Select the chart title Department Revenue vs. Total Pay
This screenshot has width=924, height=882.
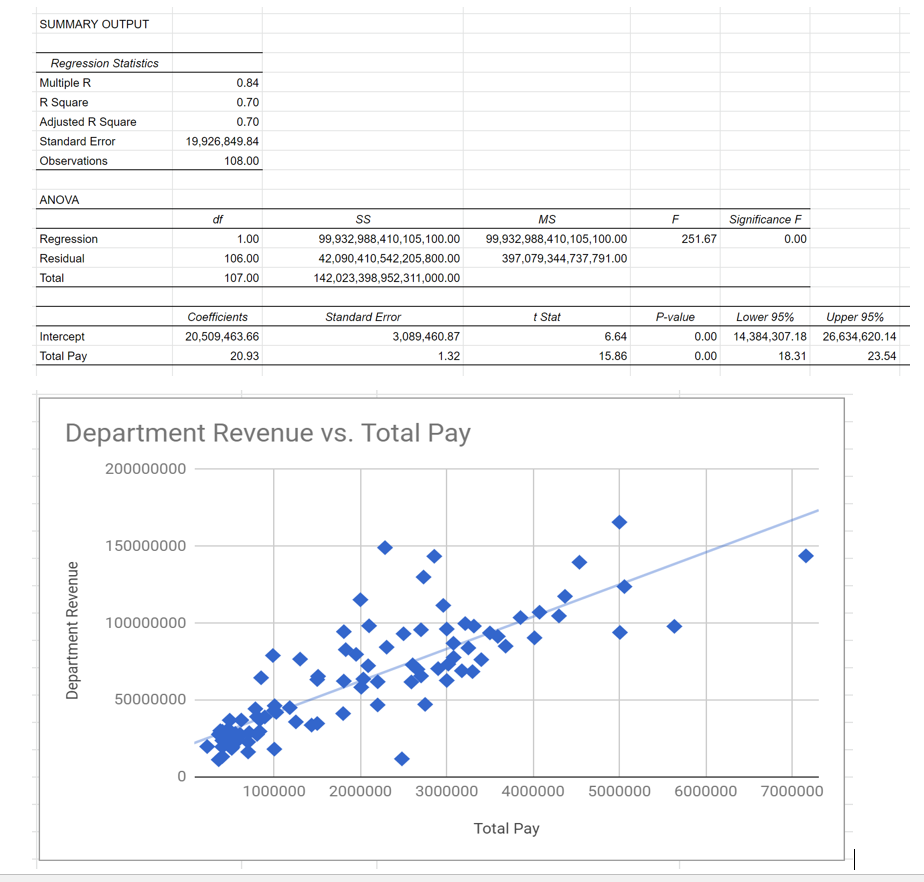click(269, 432)
